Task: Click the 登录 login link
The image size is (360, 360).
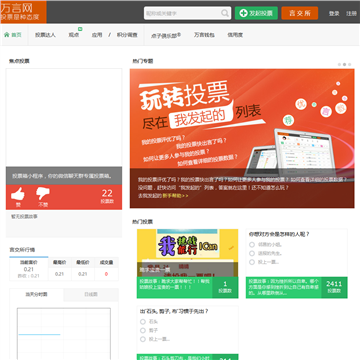Action: pos(334,14)
